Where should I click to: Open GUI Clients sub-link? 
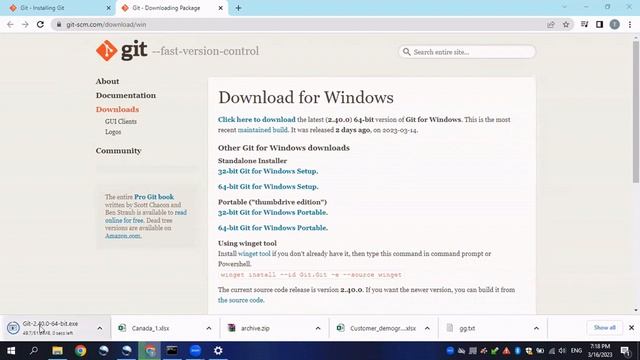121,121
